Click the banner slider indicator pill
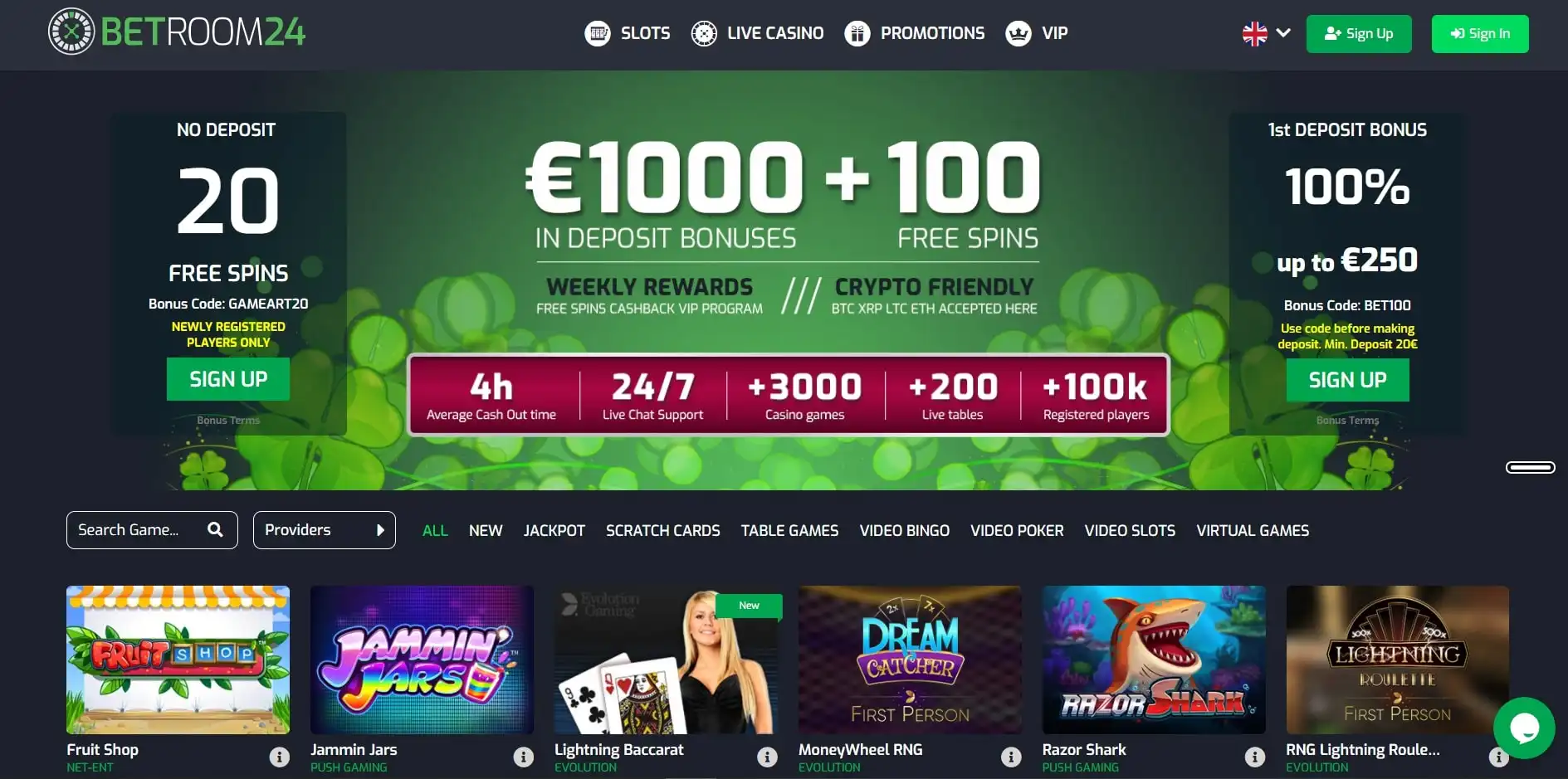The height and width of the screenshot is (779, 1568). pyautogui.click(x=1531, y=468)
